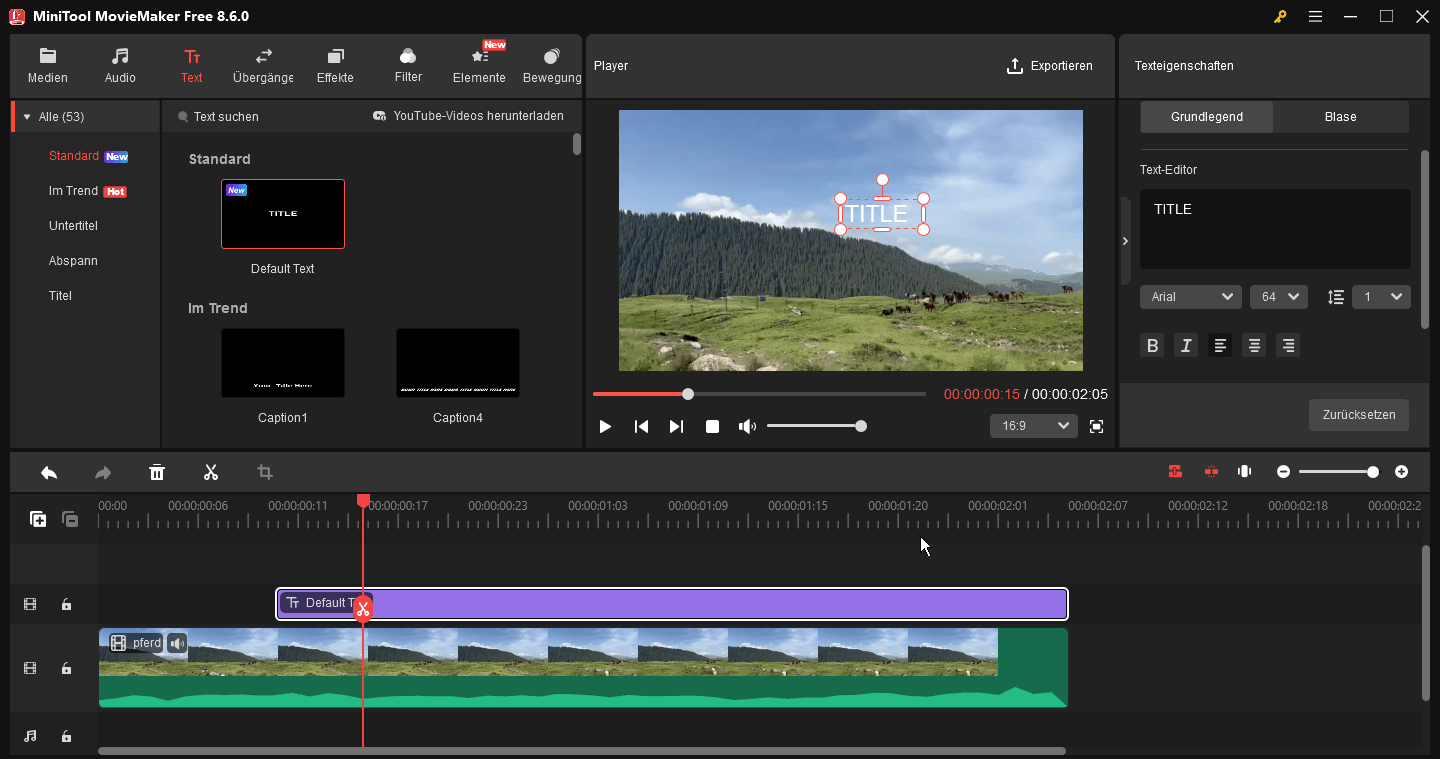The image size is (1440, 759).
Task: Click the Exportieren button
Action: click(1050, 66)
